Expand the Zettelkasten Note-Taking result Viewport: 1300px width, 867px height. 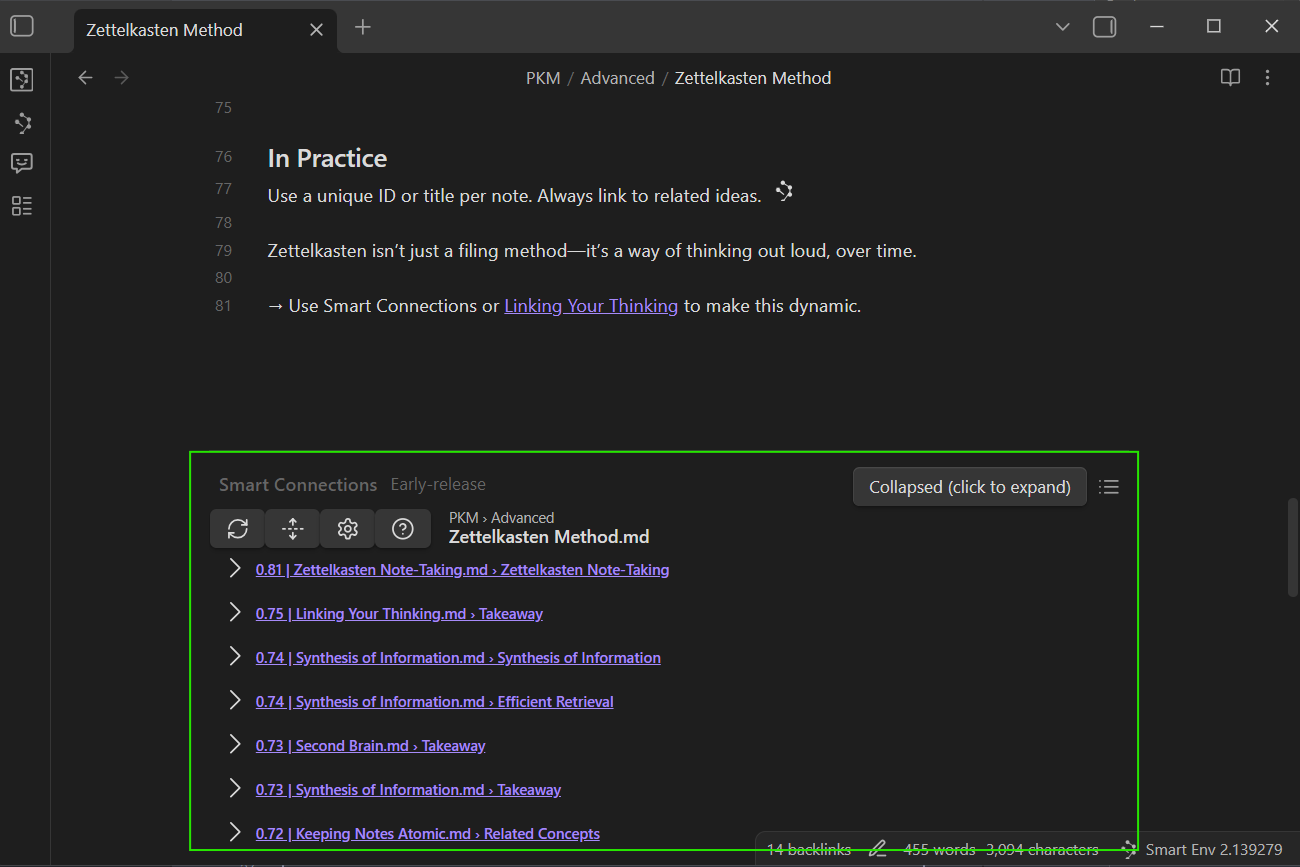(235, 569)
